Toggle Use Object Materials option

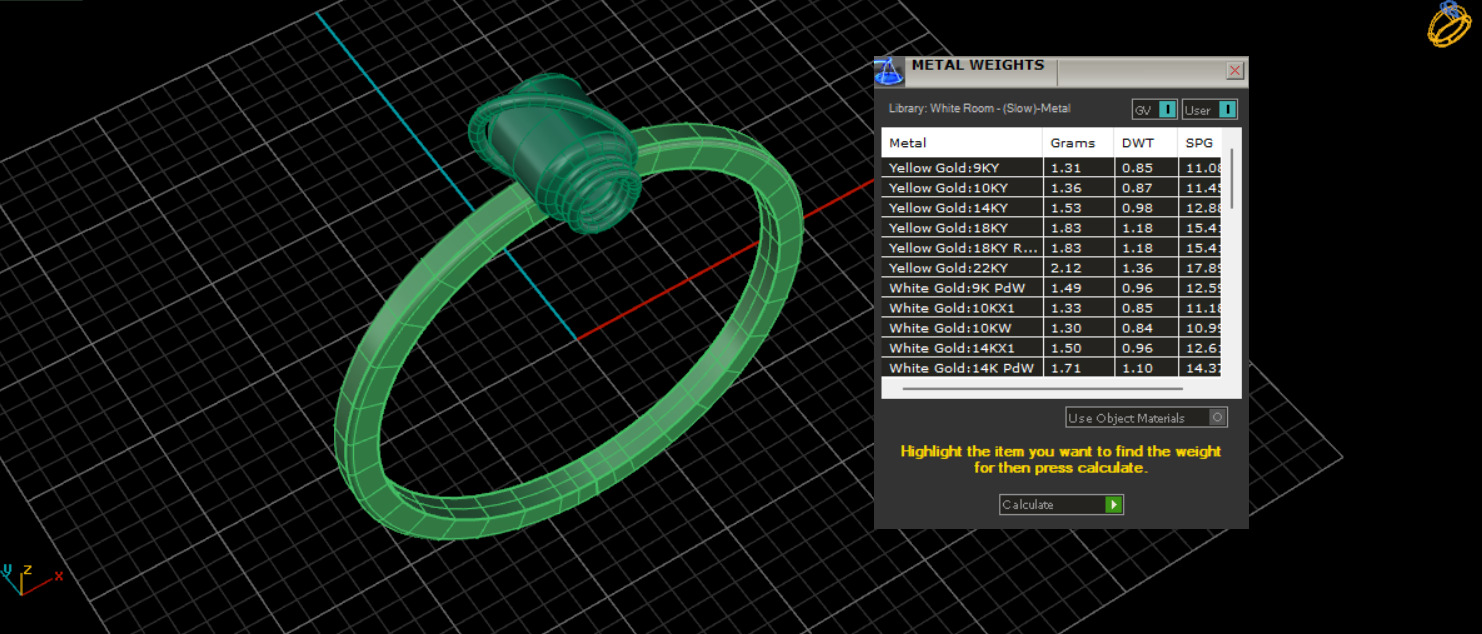tap(1146, 418)
